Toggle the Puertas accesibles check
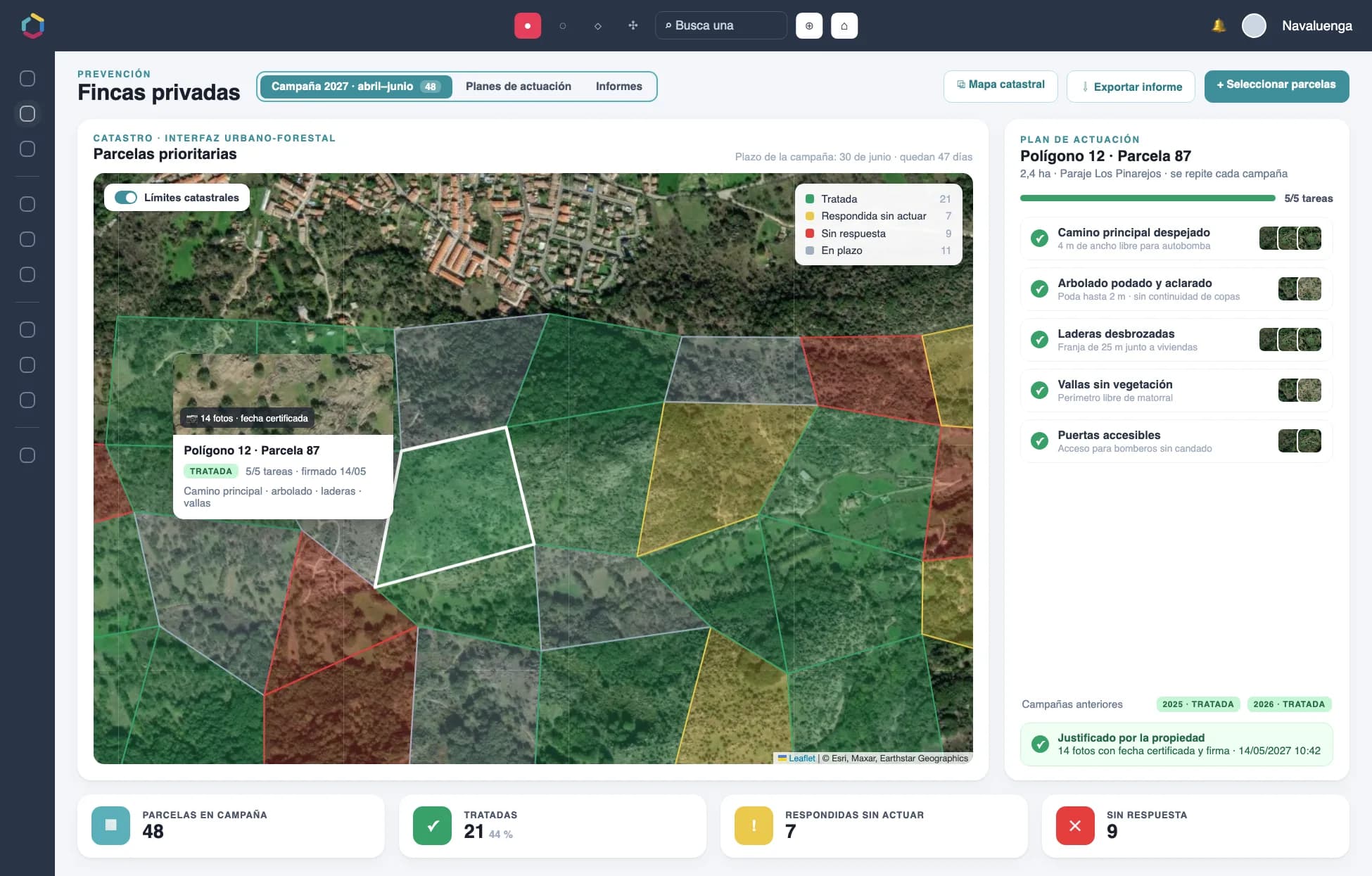 point(1039,441)
